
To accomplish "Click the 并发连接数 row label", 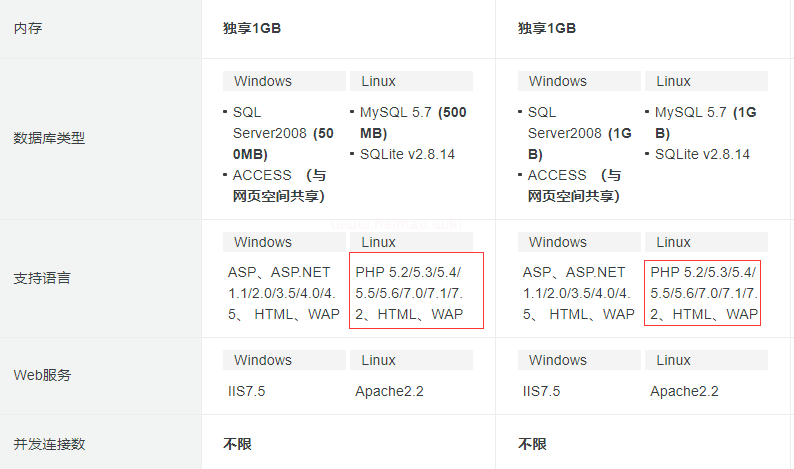I will pyautogui.click(x=49, y=443).
